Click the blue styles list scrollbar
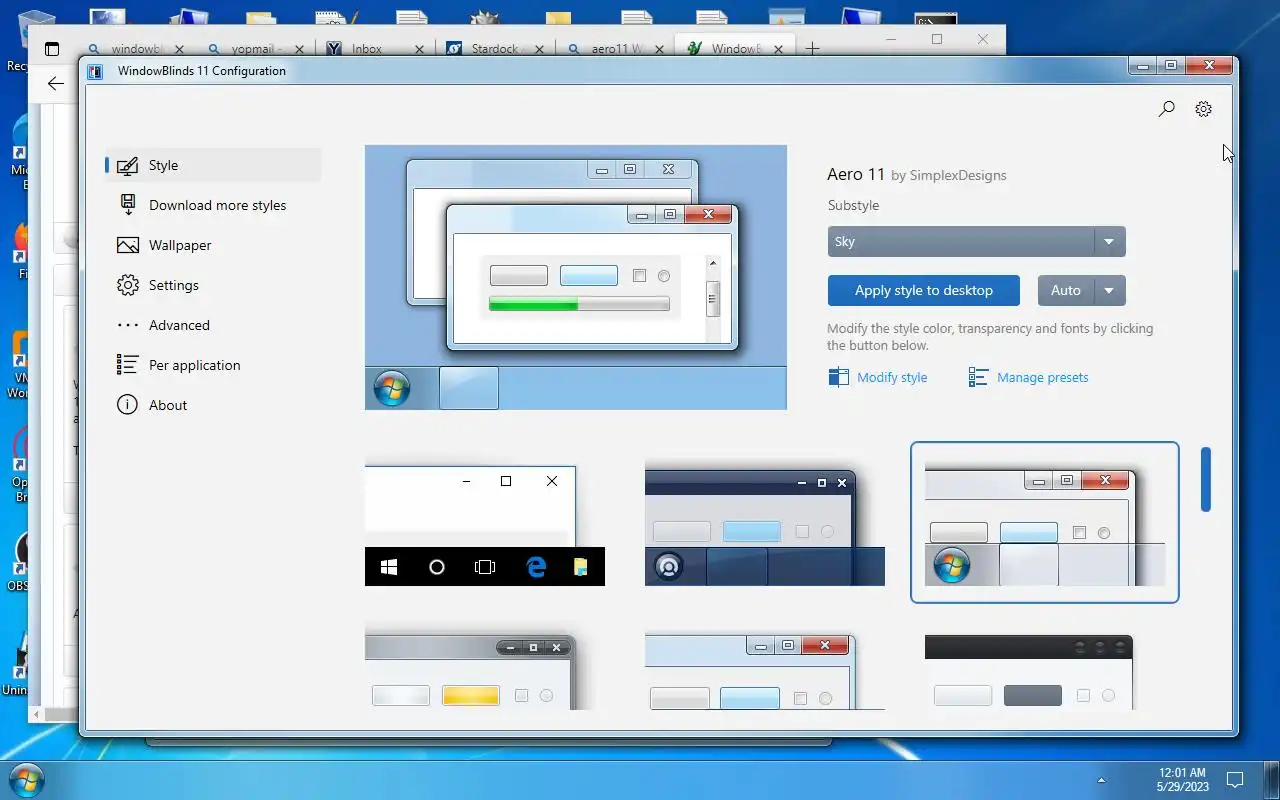 point(1206,479)
